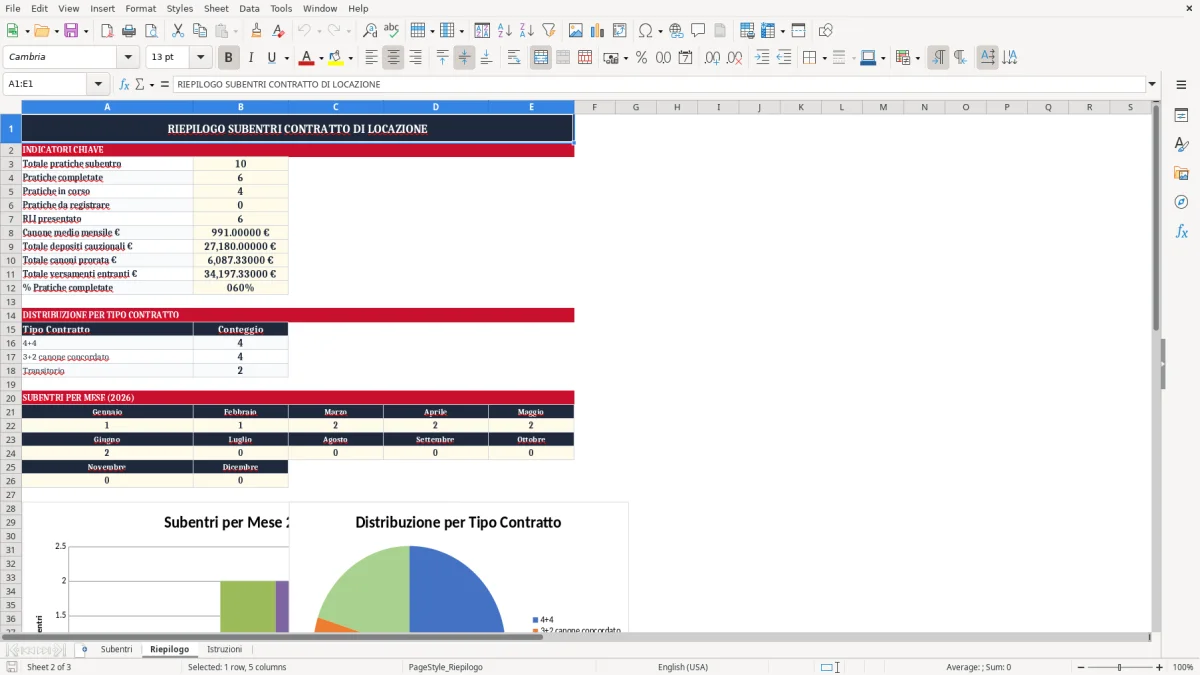
Task: Cut the selected cells
Action: tap(178, 31)
